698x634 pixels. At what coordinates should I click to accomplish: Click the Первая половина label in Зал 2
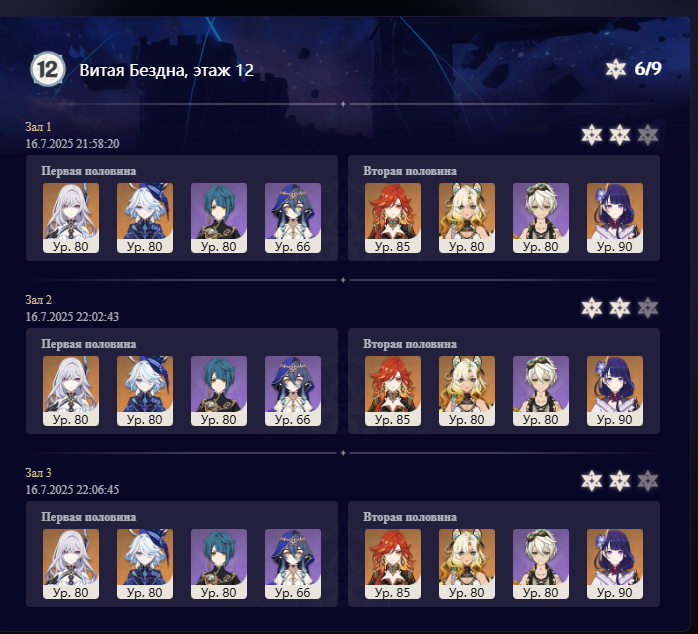pos(89,344)
